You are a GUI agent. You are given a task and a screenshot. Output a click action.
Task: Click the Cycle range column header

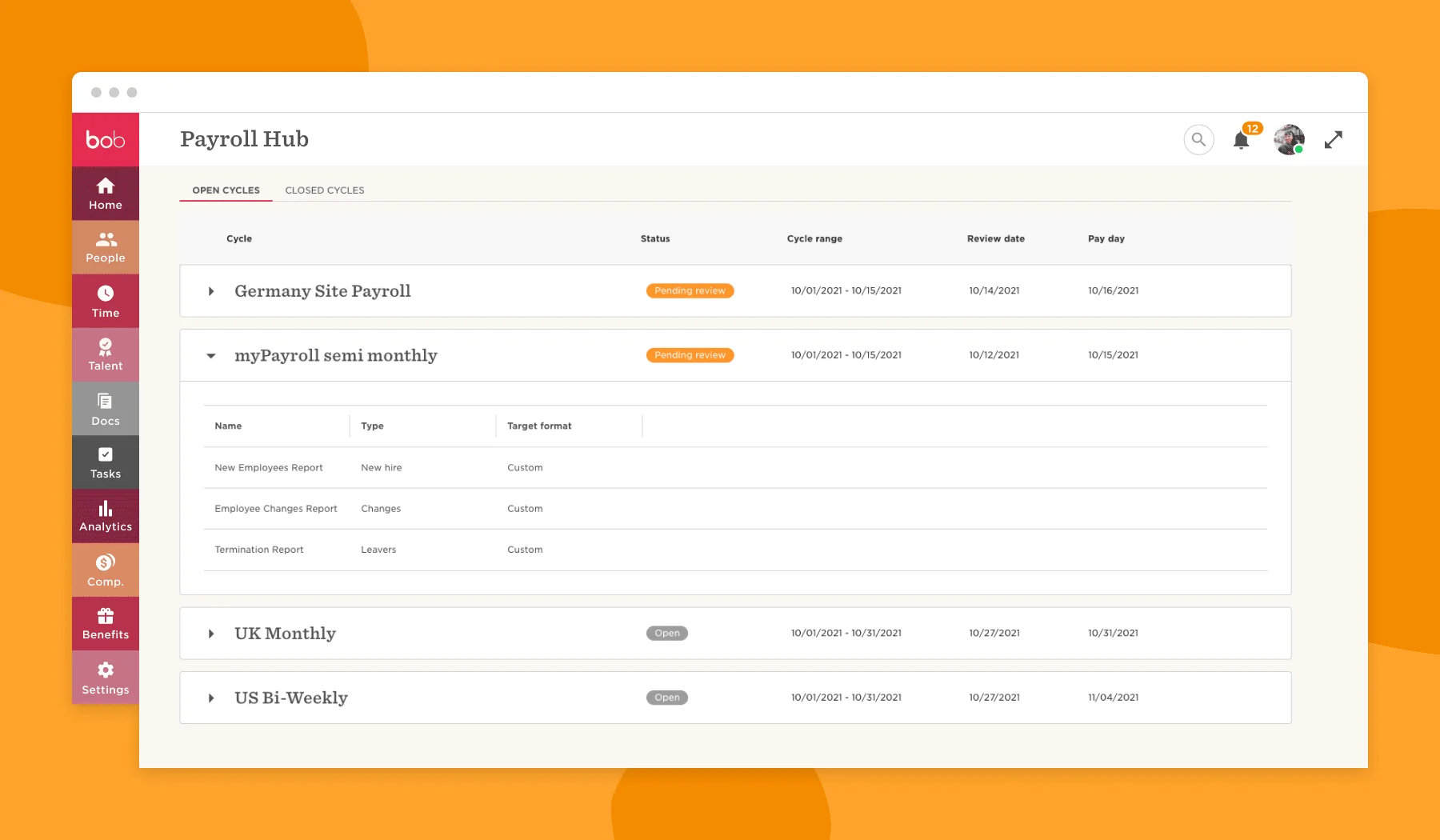(x=814, y=238)
